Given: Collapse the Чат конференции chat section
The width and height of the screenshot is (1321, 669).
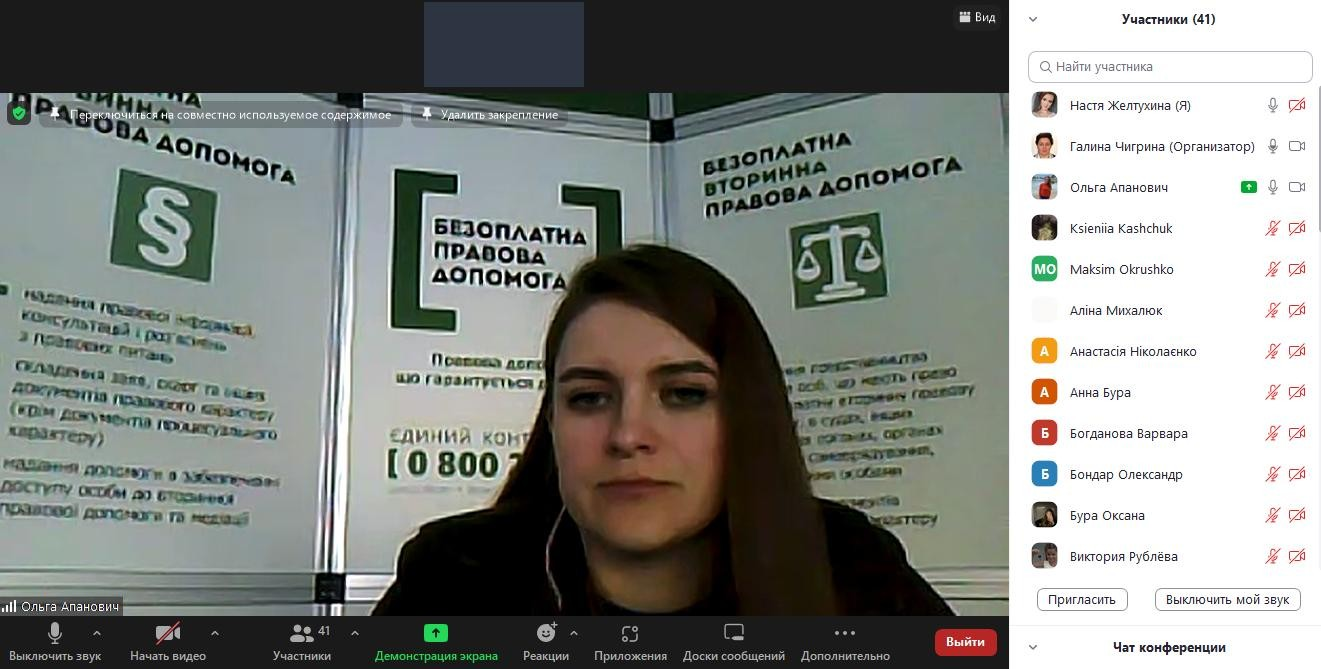Looking at the screenshot, I should click(1033, 647).
